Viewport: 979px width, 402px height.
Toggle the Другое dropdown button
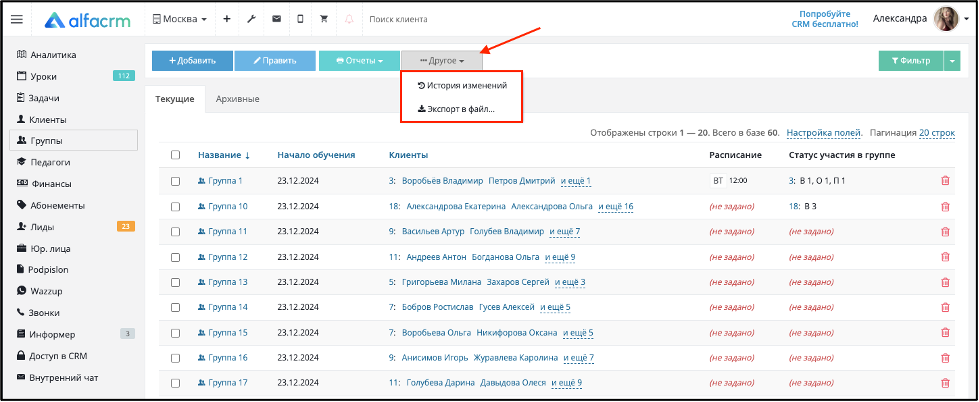pyautogui.click(x=441, y=61)
